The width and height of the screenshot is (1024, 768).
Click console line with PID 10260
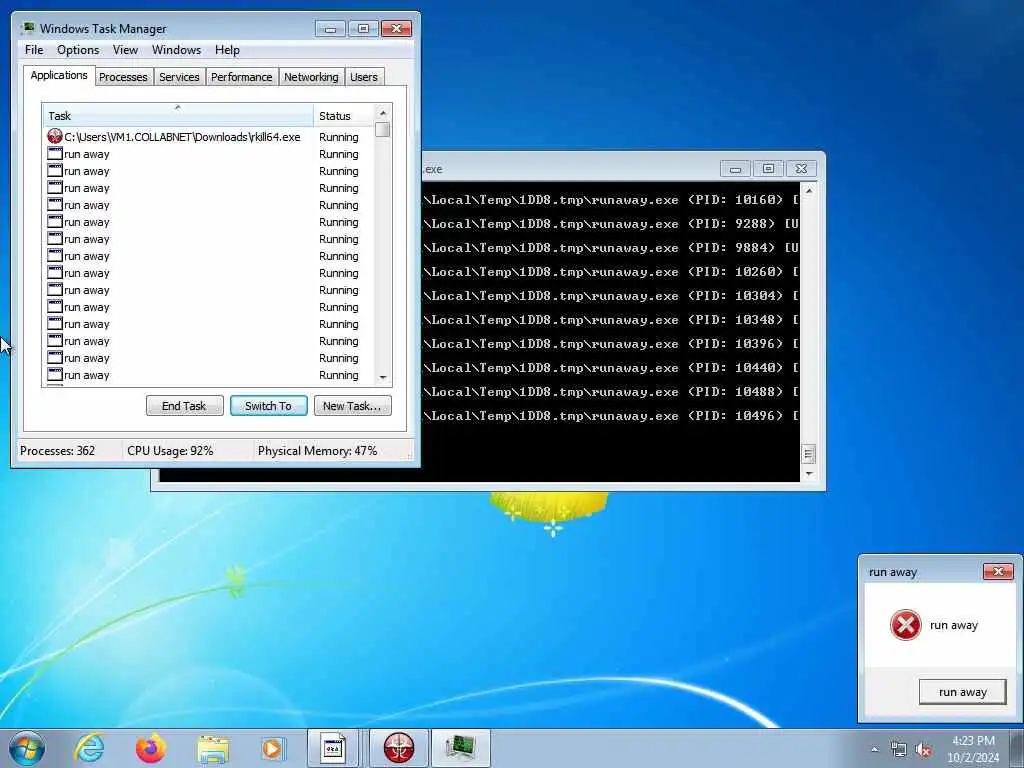click(611, 272)
